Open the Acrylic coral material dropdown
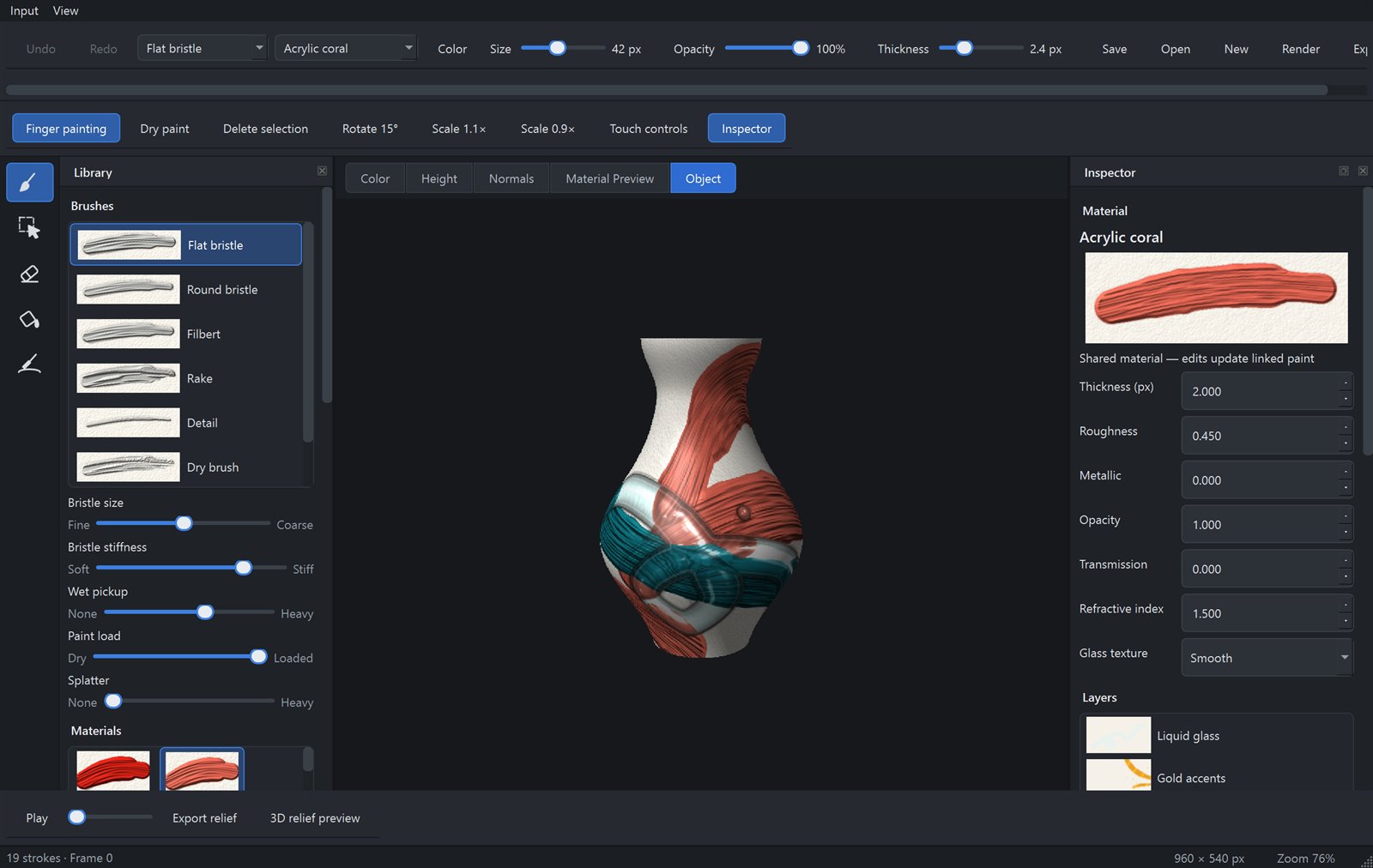The width and height of the screenshot is (1373, 868). [x=346, y=48]
